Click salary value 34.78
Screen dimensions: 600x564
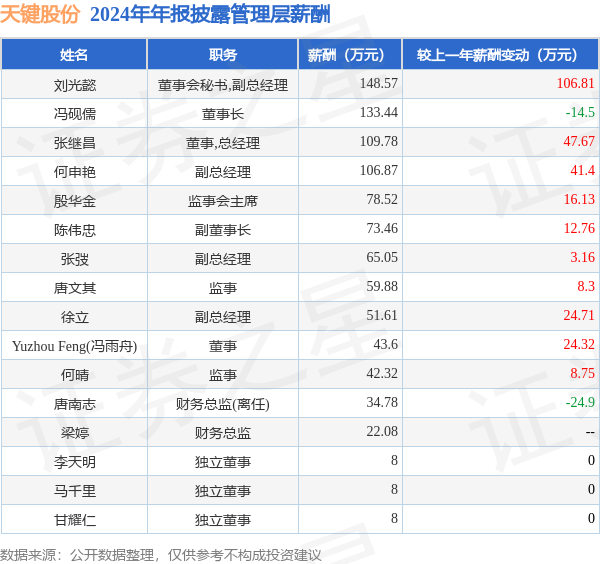382,403
